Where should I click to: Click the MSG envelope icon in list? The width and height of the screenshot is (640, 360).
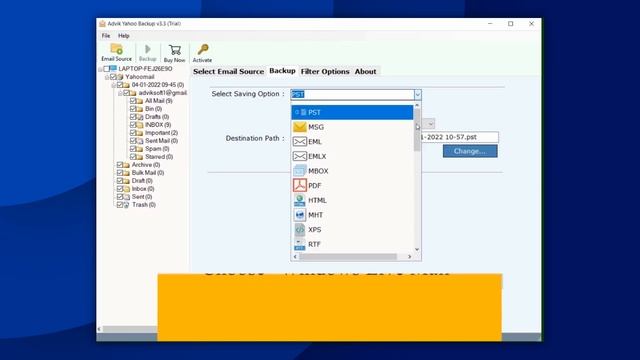(300, 127)
